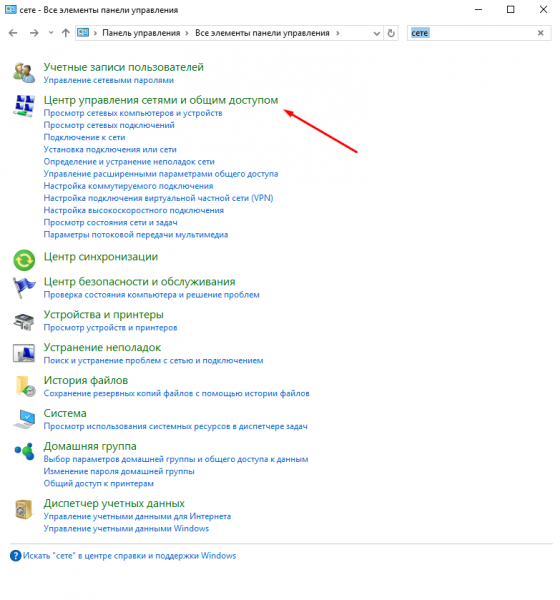Open Центр управления сетями и общим доступом
The height and width of the screenshot is (600, 560).
pyautogui.click(x=161, y=100)
